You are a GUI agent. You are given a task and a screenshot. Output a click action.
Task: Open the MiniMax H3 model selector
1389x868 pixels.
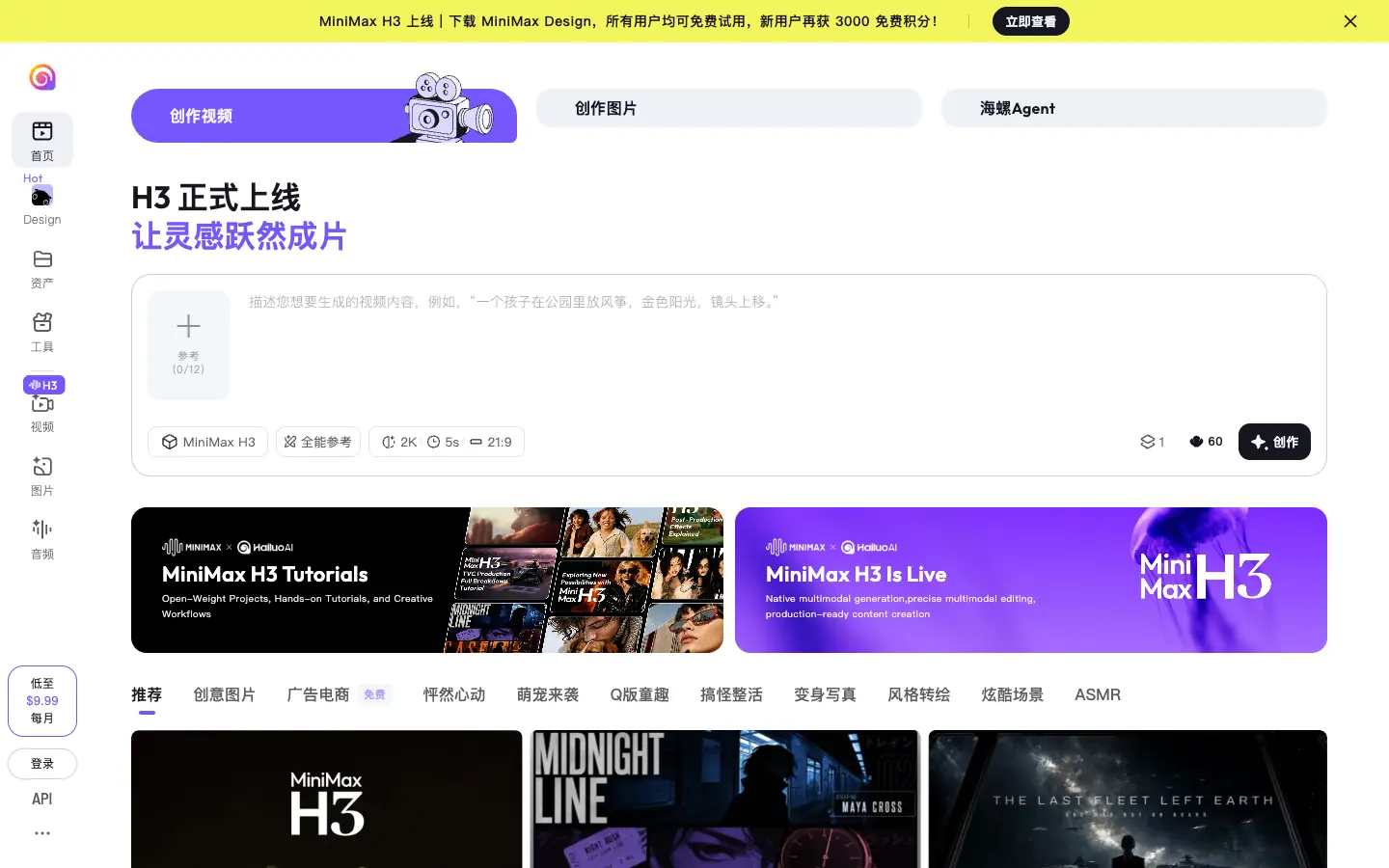point(208,442)
